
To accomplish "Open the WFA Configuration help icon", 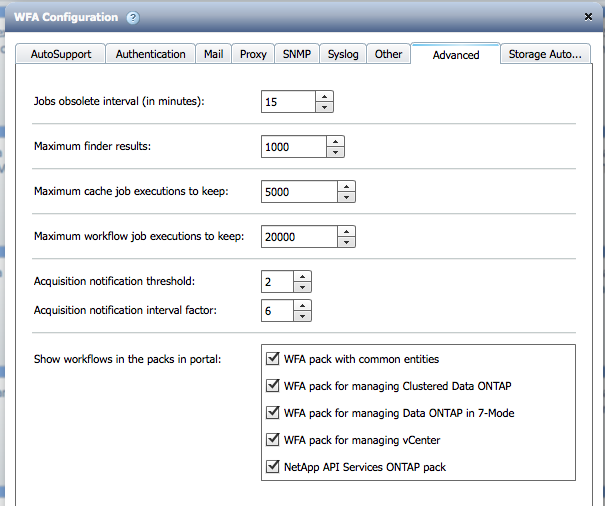I will (133, 17).
